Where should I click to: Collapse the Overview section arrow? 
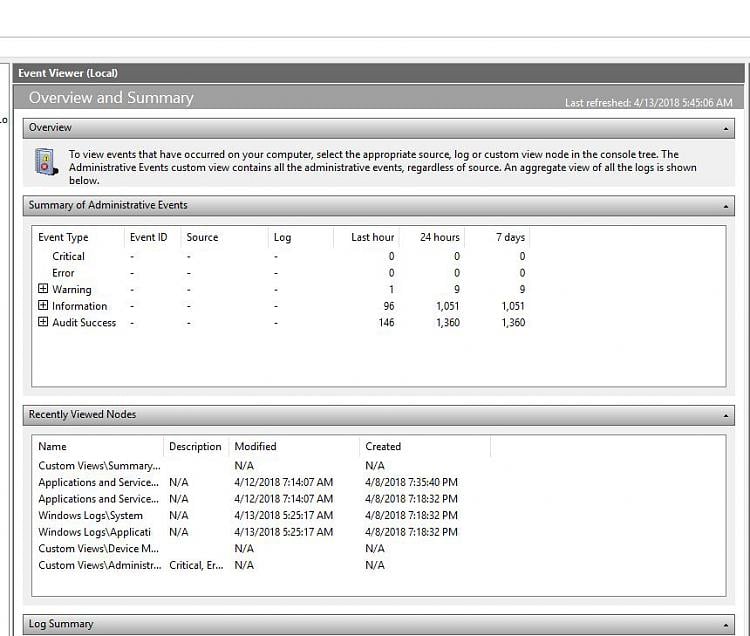pyautogui.click(x=726, y=129)
